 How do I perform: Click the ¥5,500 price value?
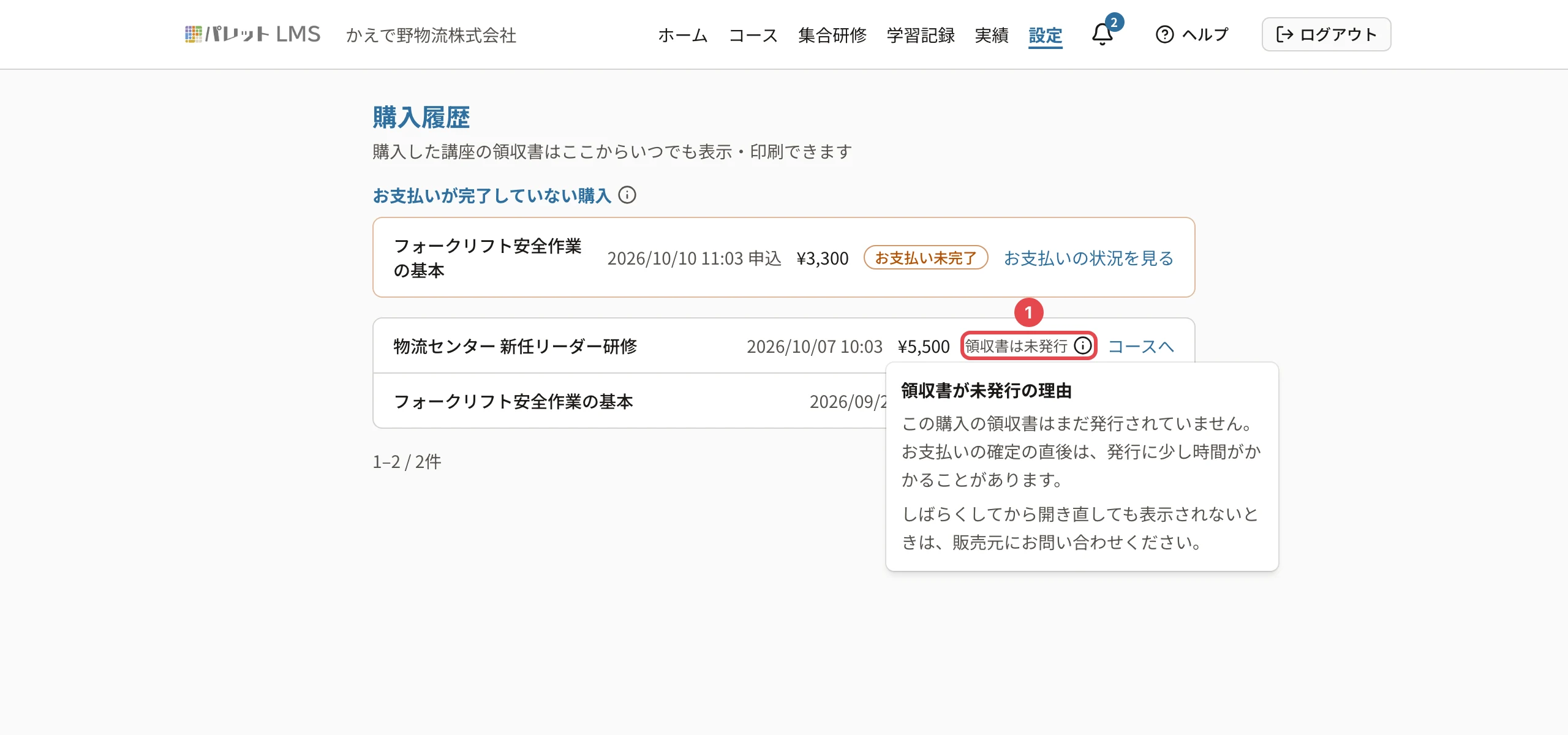pyautogui.click(x=924, y=346)
